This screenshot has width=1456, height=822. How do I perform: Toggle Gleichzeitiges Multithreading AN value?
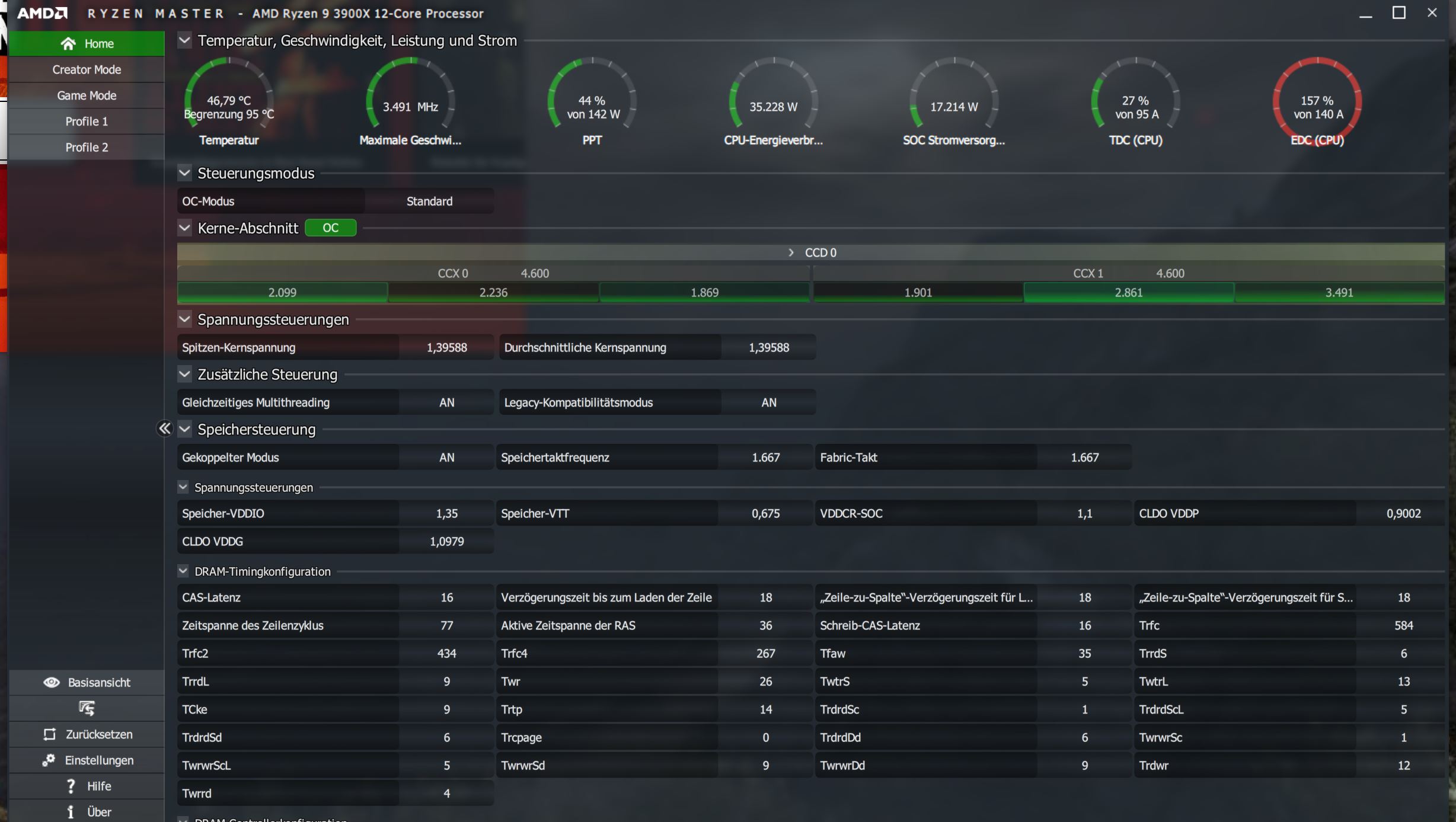pyautogui.click(x=446, y=402)
